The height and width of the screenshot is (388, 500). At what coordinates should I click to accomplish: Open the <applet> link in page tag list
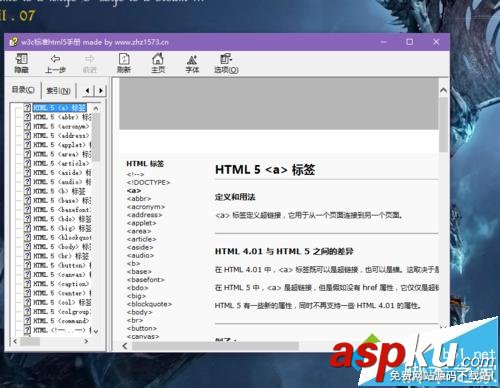point(141,223)
